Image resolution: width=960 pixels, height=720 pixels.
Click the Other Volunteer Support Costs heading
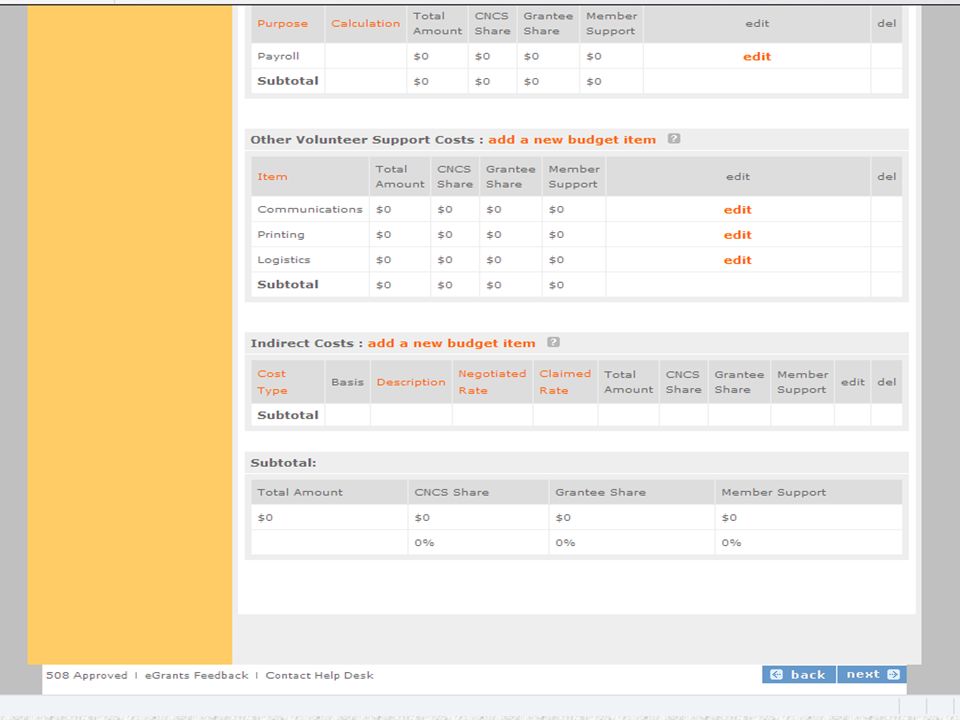pos(362,140)
